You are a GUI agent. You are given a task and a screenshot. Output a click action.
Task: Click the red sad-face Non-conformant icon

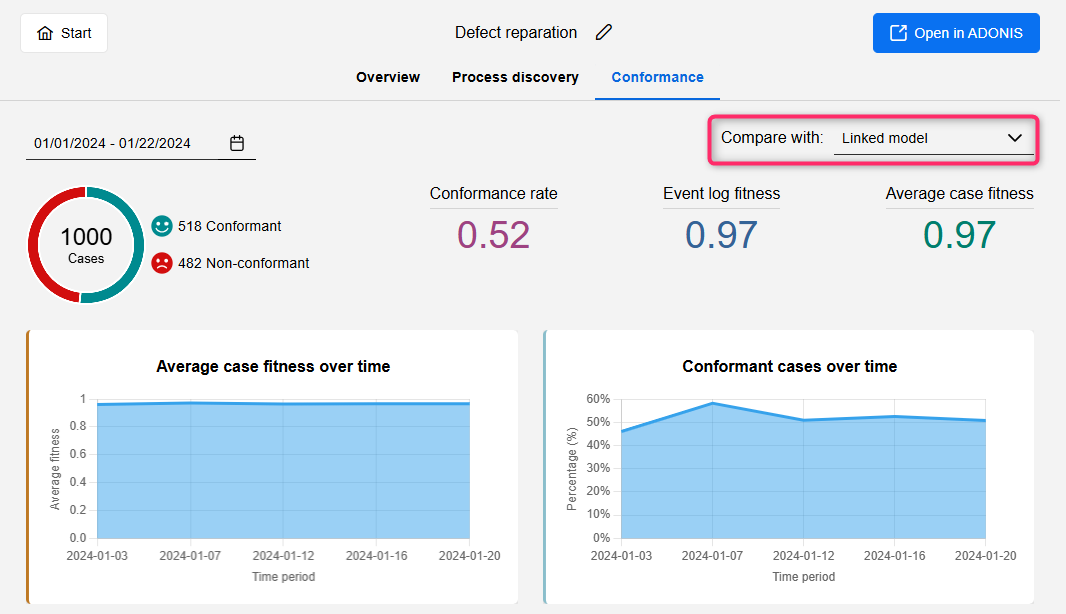(x=162, y=263)
